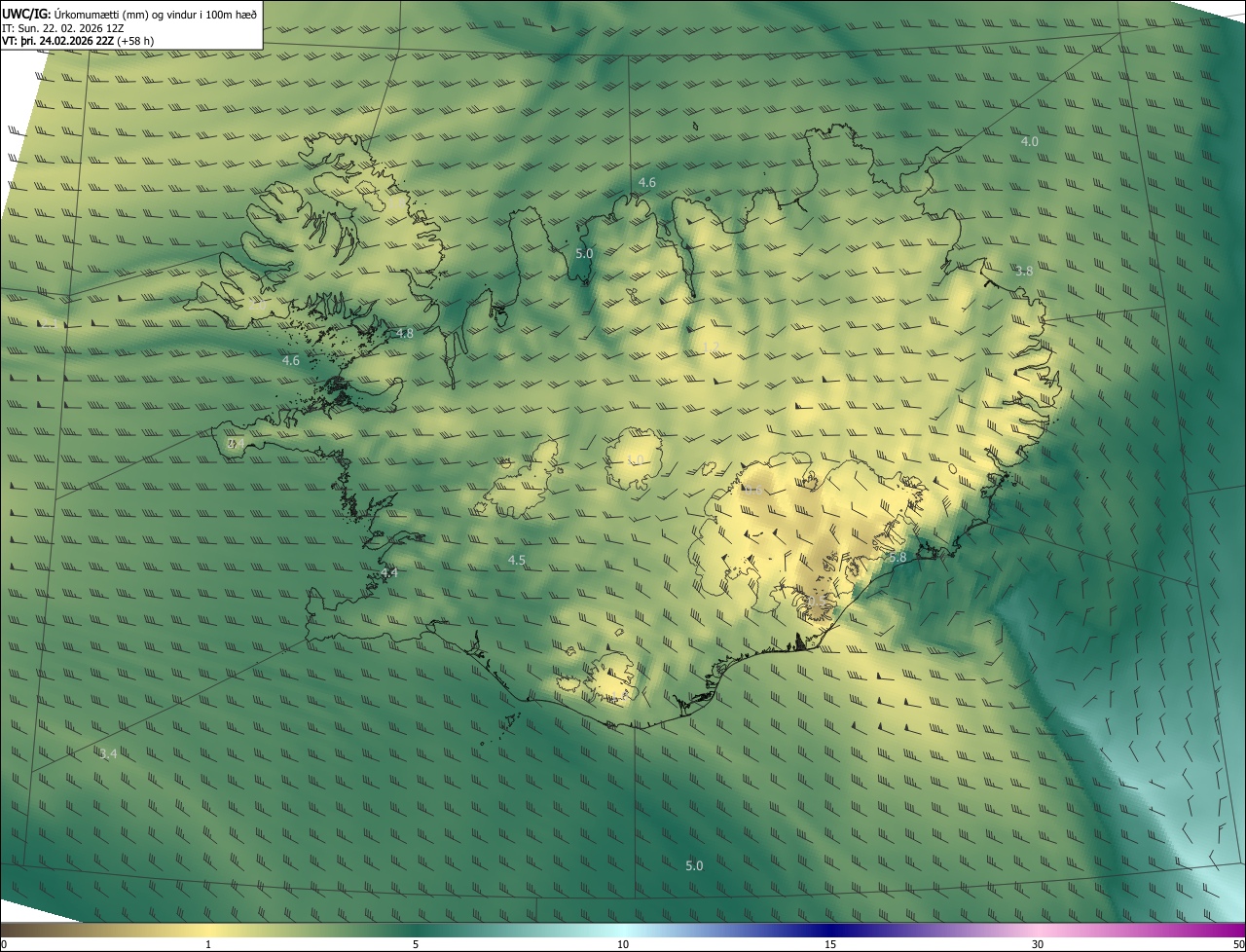1246x952 pixels.
Task: Select the 10 tick on the color scale
Action: [x=623, y=944]
